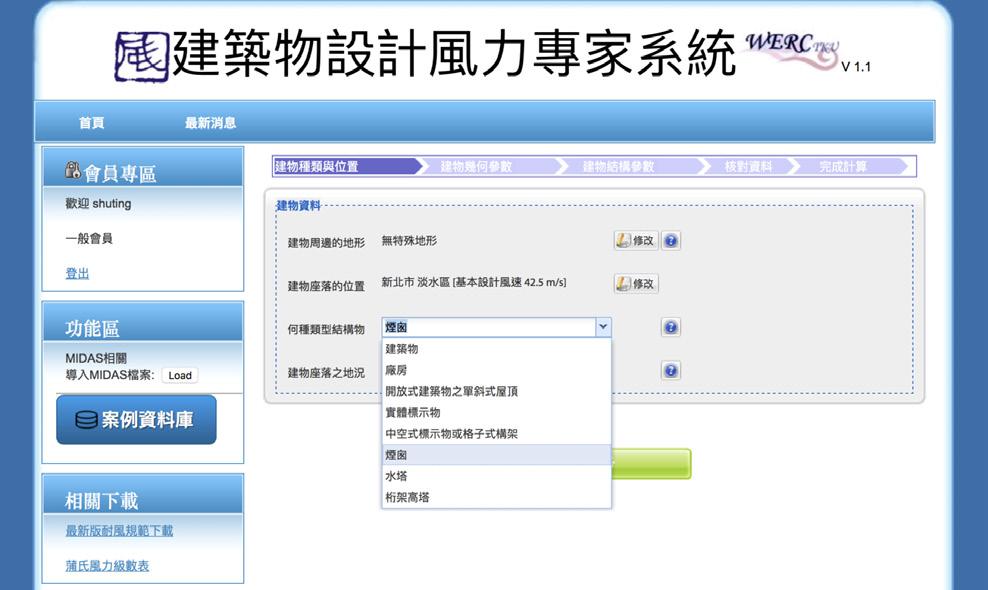Click the wind seal logo icon
The height and width of the screenshot is (590, 988).
click(142, 57)
